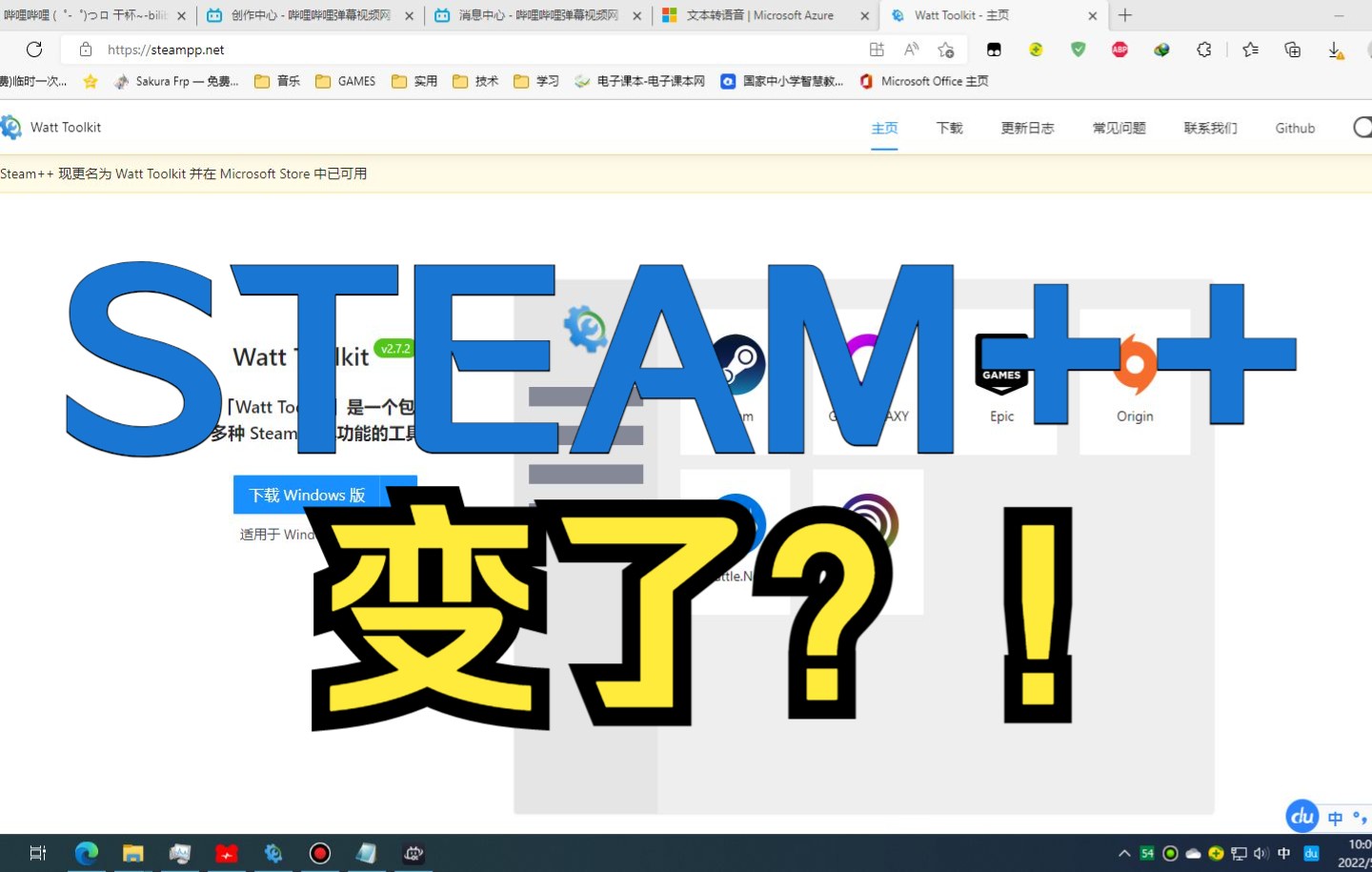The width and height of the screenshot is (1372, 872).
Task: Click the 下载 Windows 版 button
Action: coord(307,495)
